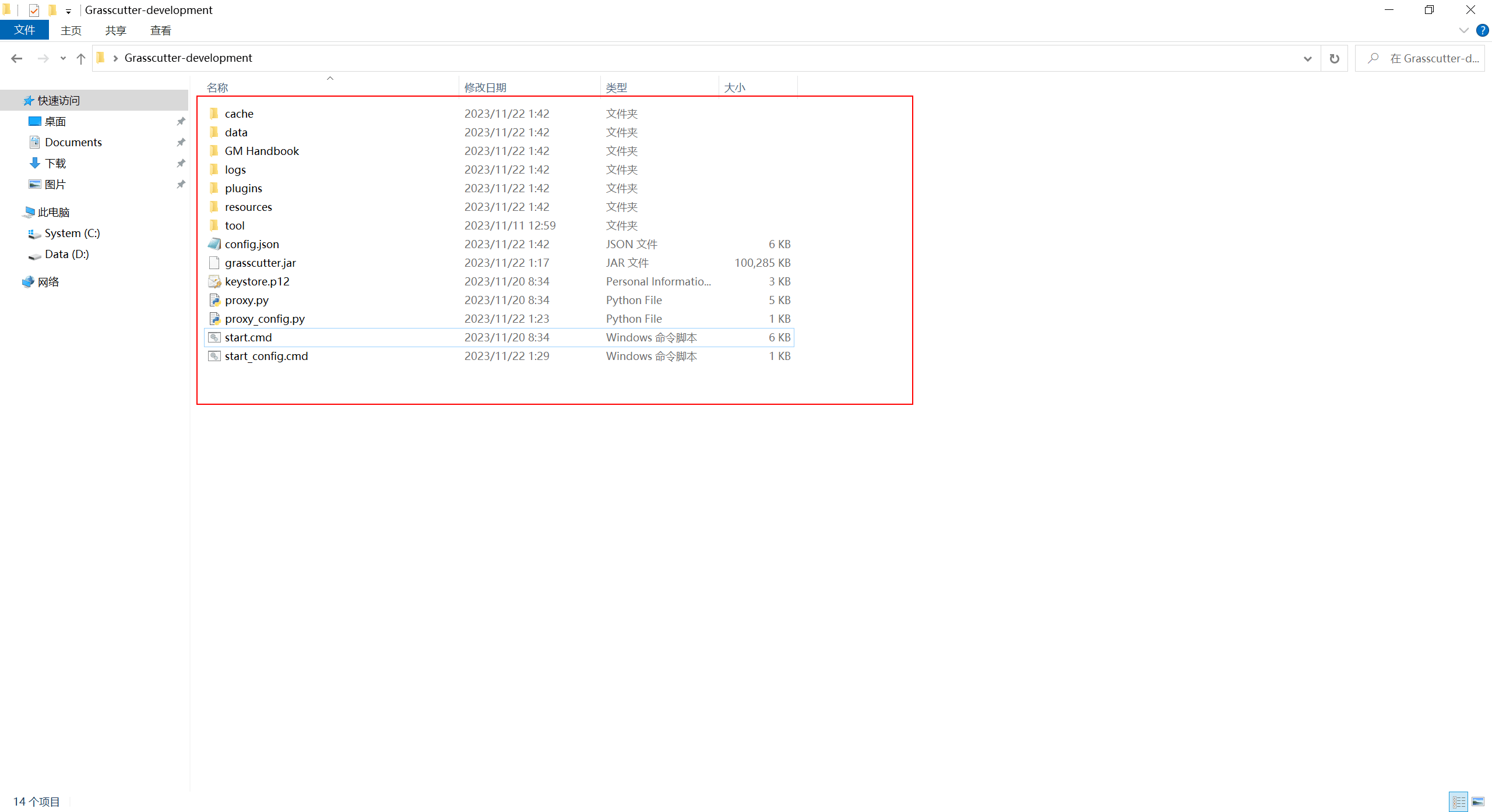
Task: Open recent locations dropdown arrow
Action: pyautogui.click(x=63, y=58)
